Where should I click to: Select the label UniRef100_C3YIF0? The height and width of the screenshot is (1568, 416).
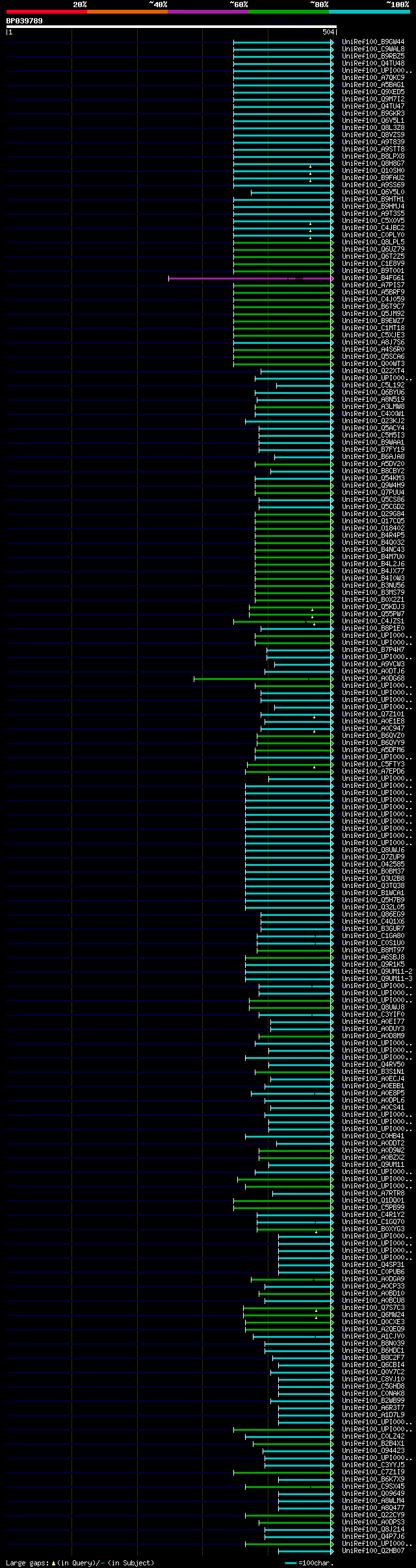coord(373,1015)
